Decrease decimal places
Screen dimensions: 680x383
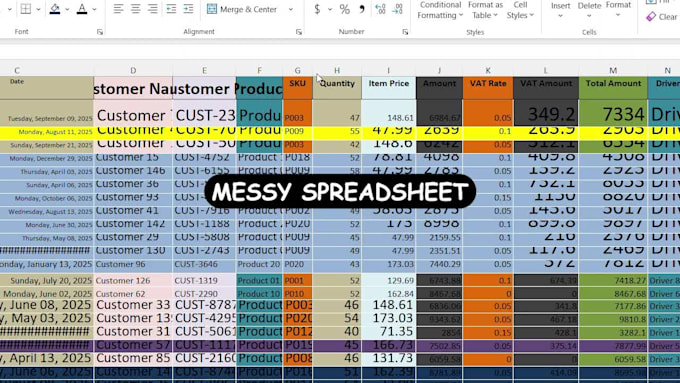pos(397,9)
